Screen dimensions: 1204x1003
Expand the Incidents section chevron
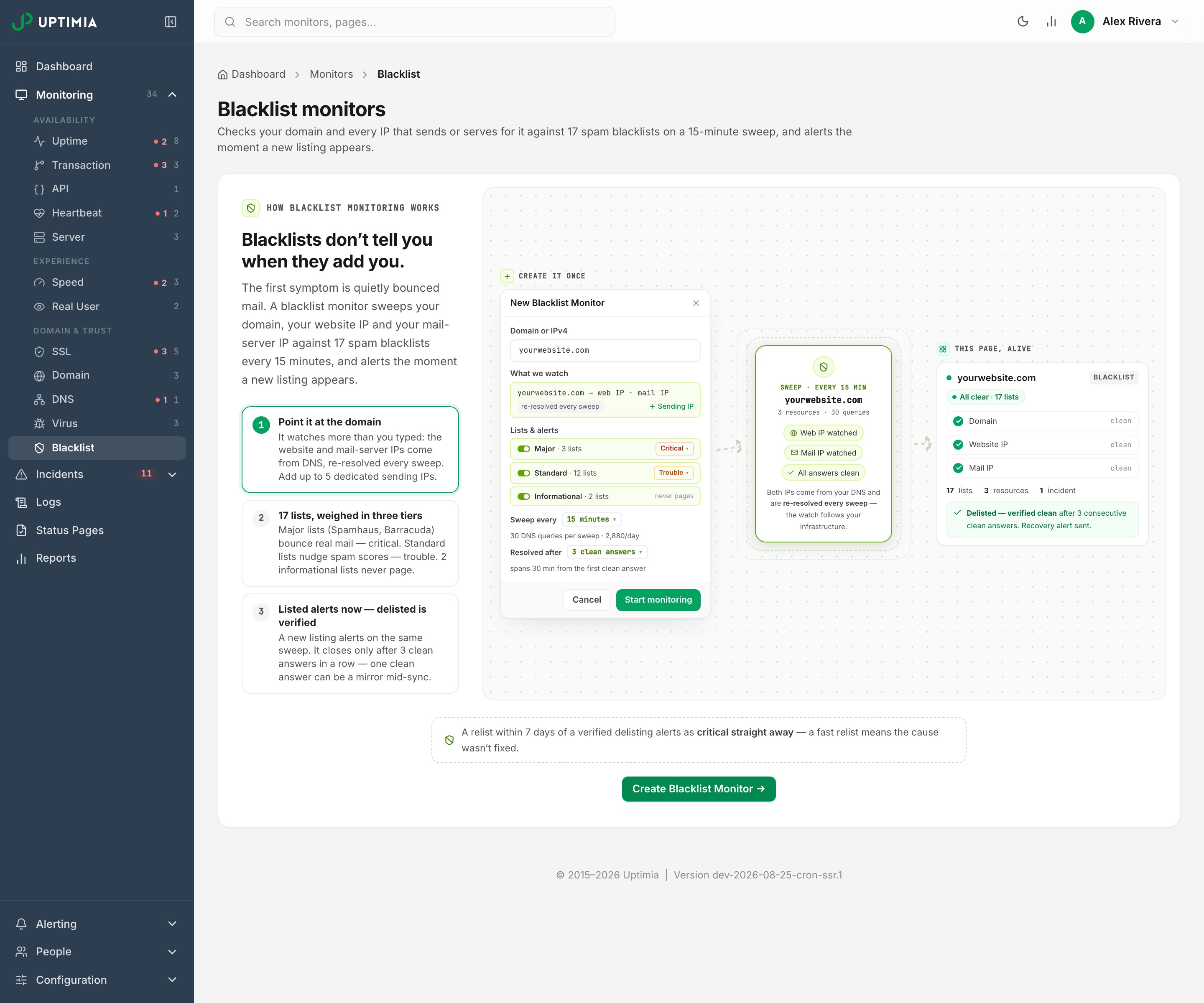point(172,475)
